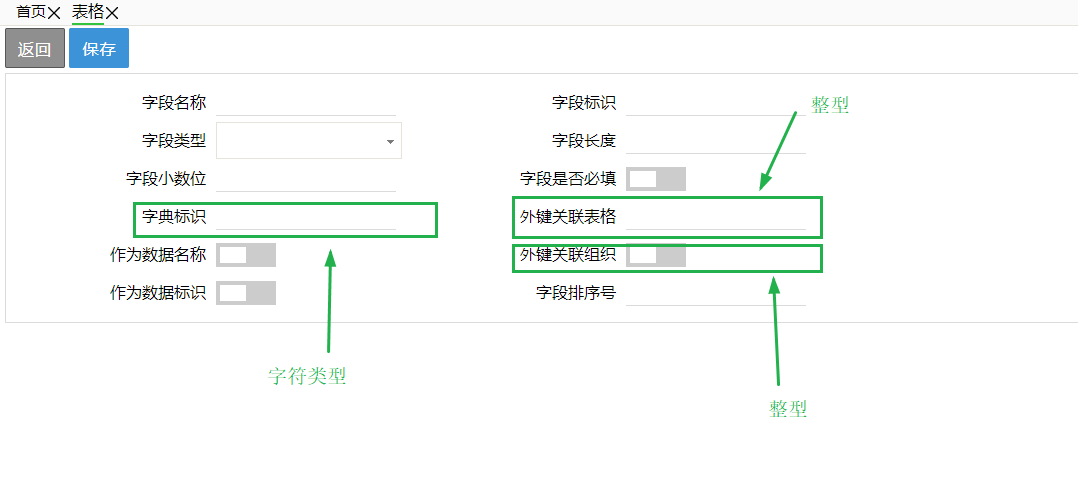This screenshot has height=493, width=1078.
Task: Enable the 作为数据名称 switch
Action: point(245,255)
